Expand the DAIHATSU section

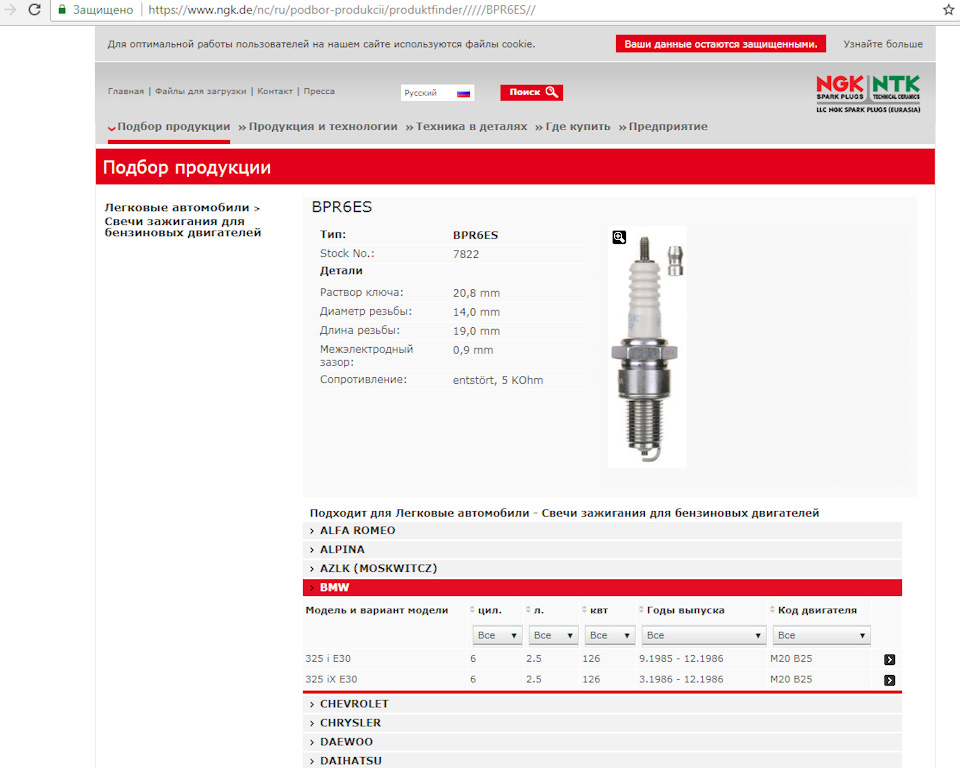602,761
